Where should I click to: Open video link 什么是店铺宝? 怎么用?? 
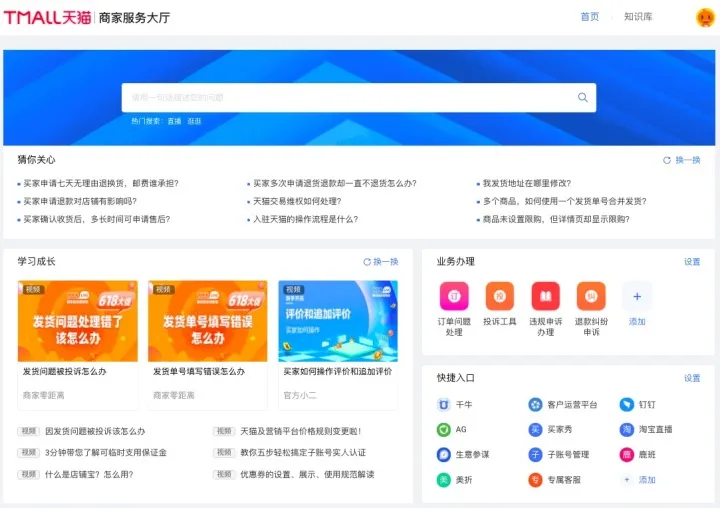[89, 474]
